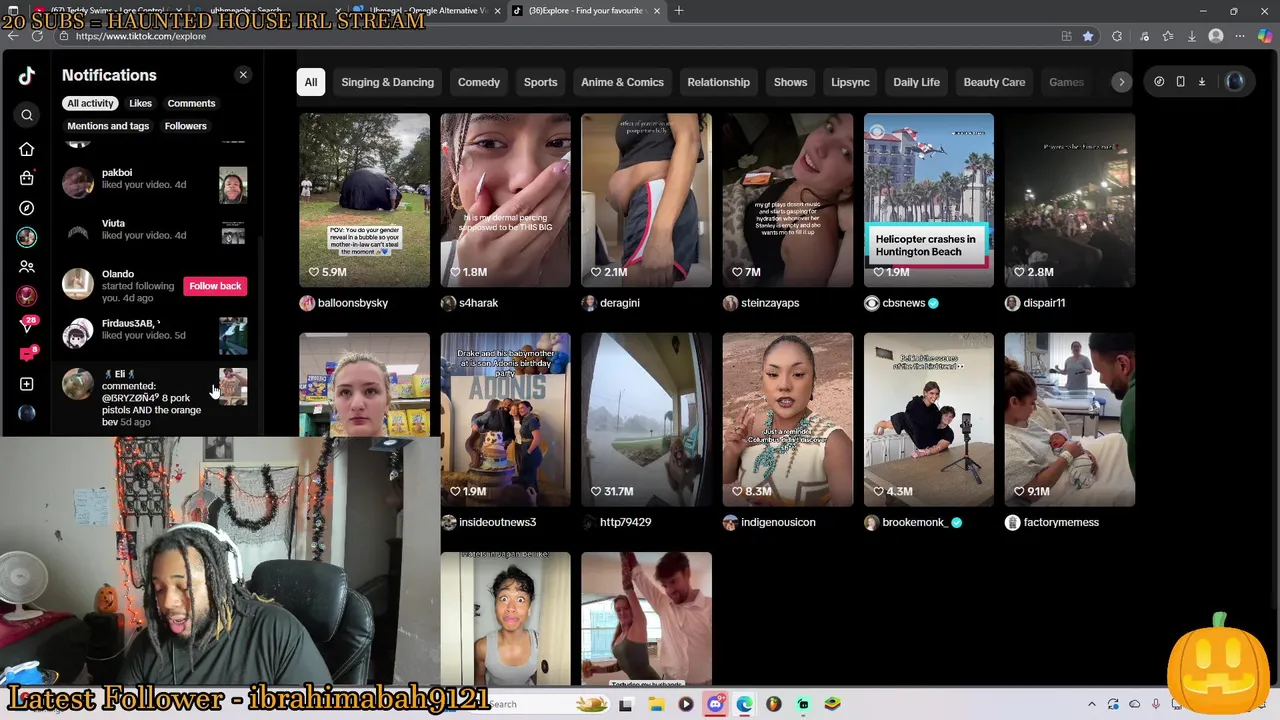Viewport: 1280px width, 720px height.
Task: Click the browser back arrow
Action: coord(12,36)
